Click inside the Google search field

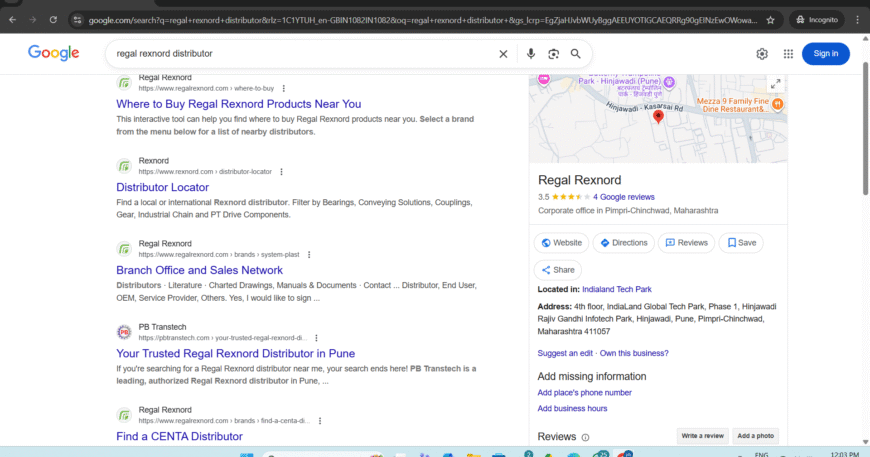click(x=300, y=54)
